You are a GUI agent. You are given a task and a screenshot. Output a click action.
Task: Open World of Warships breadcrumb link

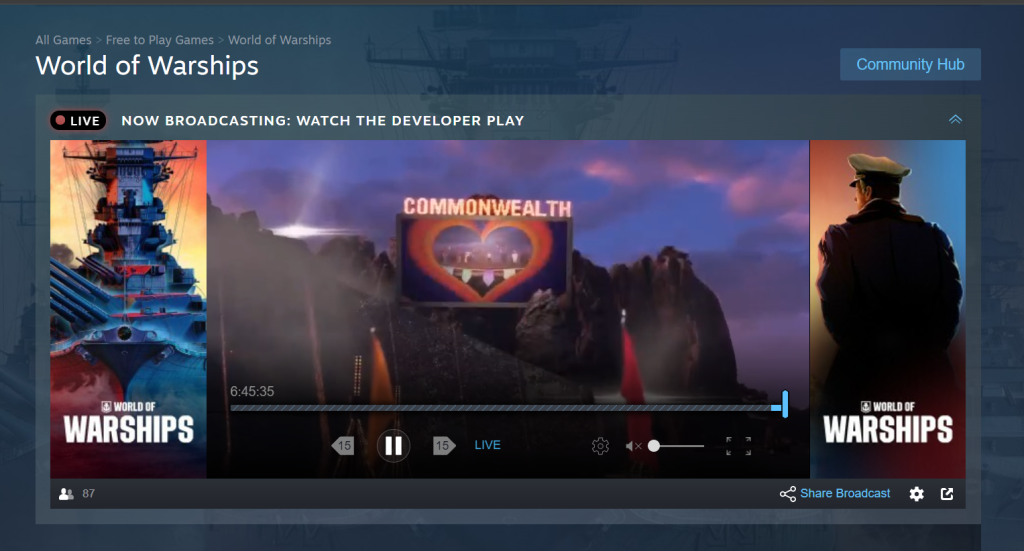(x=280, y=40)
